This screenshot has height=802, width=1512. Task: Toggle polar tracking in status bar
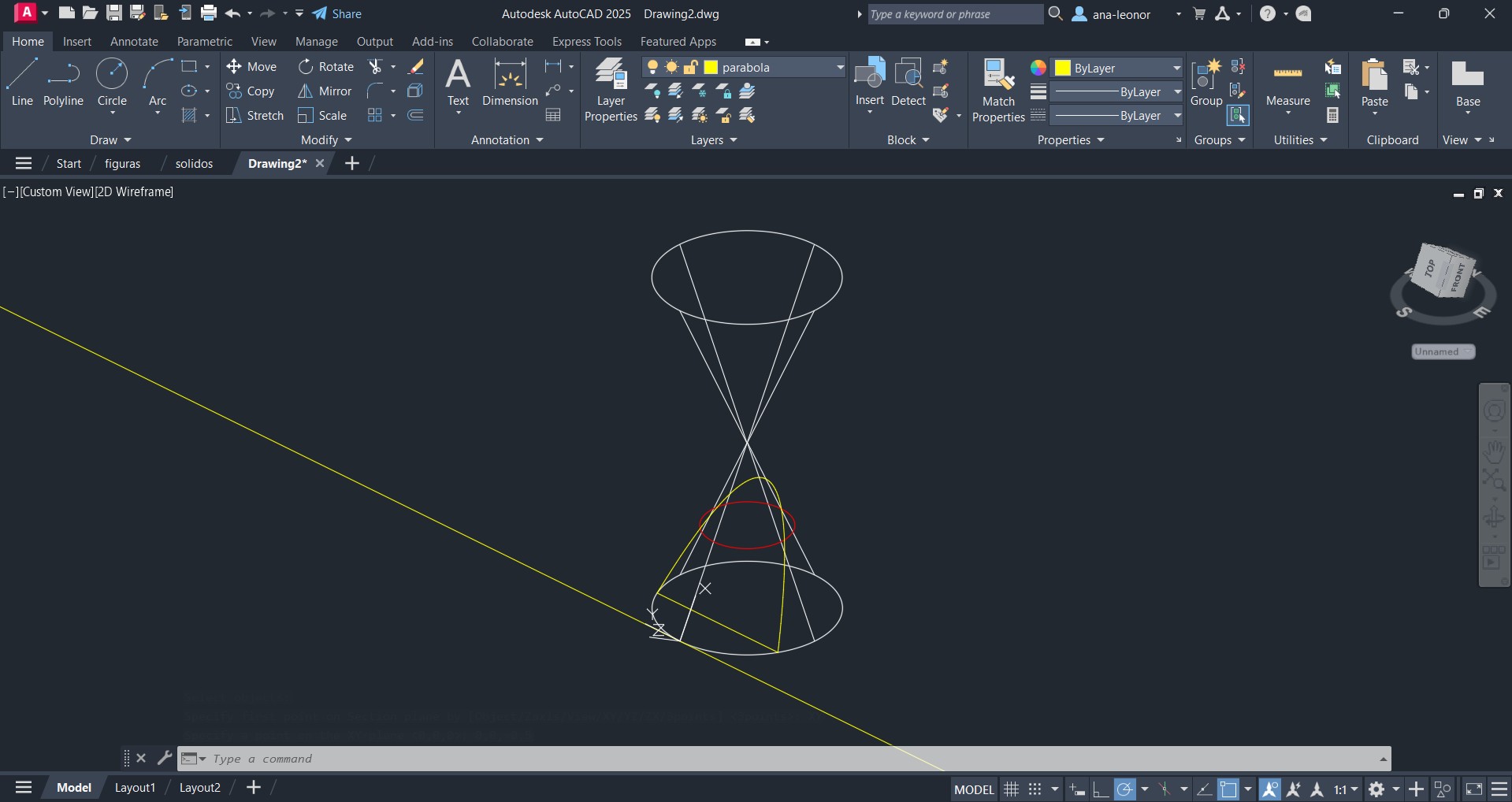1125,789
